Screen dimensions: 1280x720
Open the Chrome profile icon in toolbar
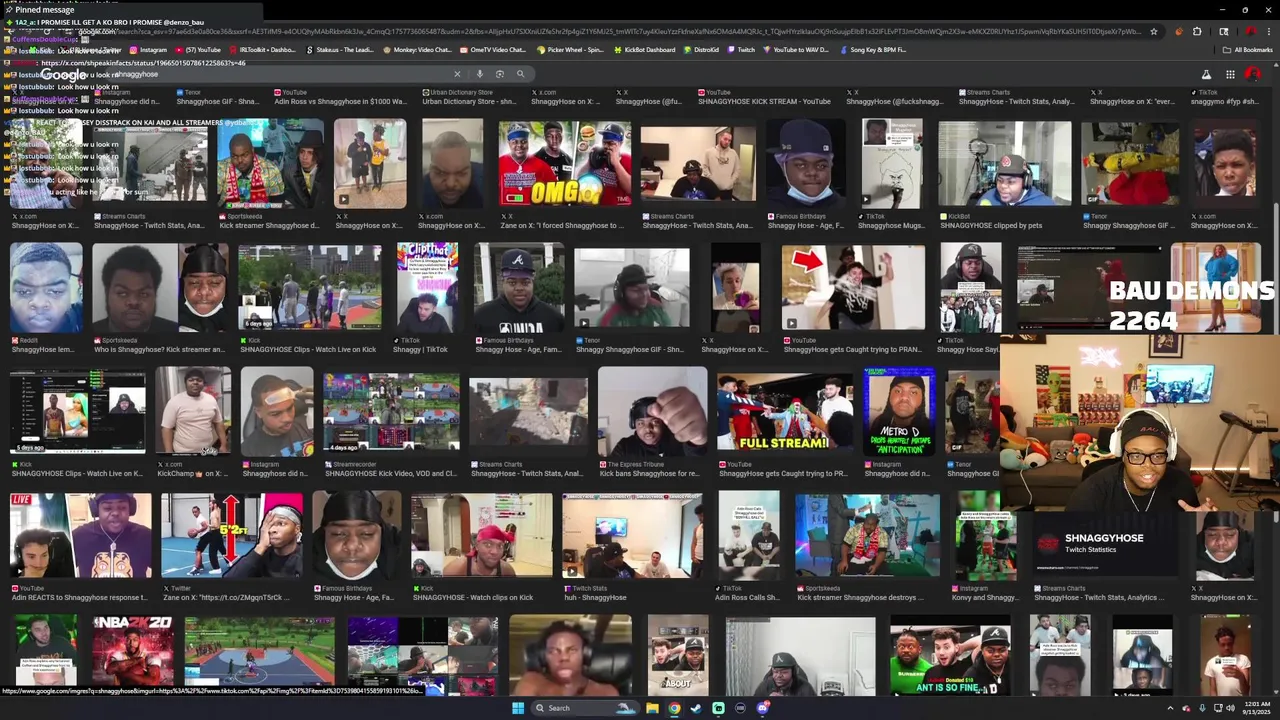pyautogui.click(x=1250, y=31)
